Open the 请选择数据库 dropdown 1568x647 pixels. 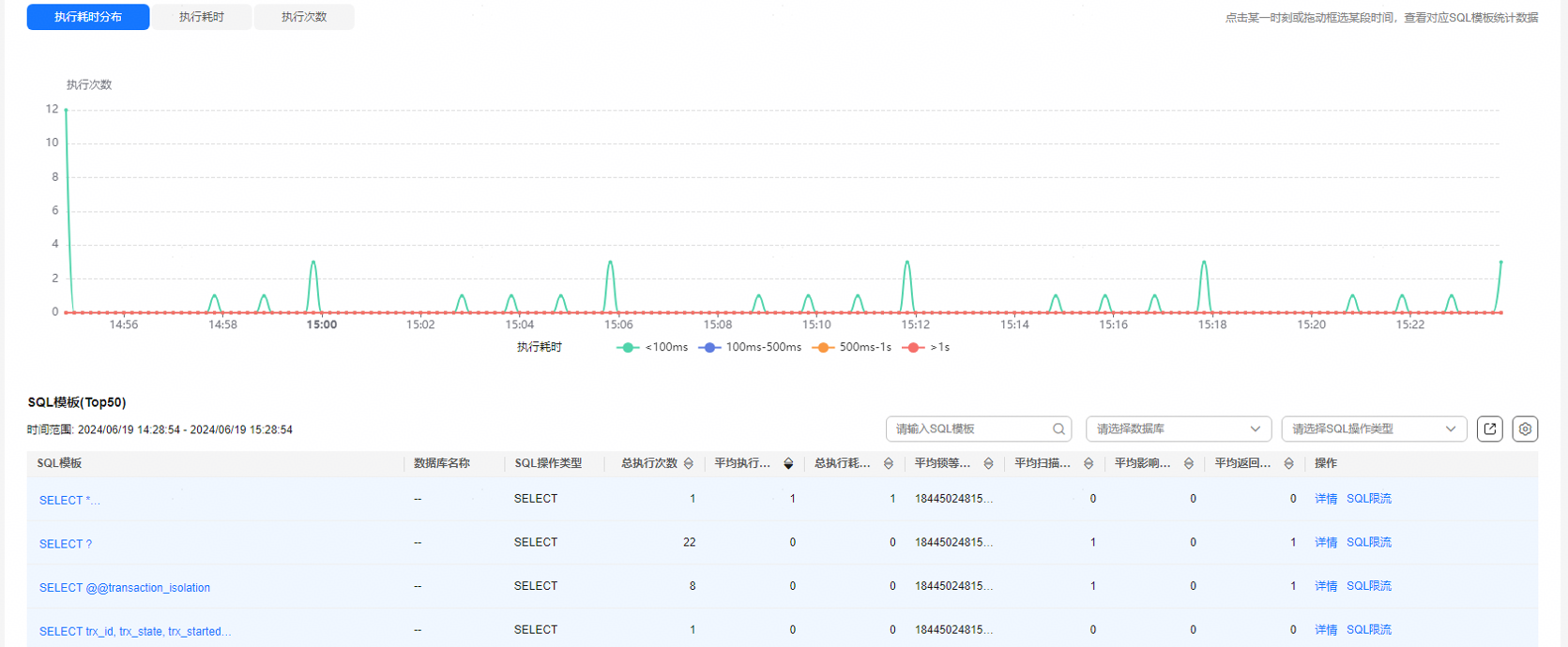(1178, 429)
